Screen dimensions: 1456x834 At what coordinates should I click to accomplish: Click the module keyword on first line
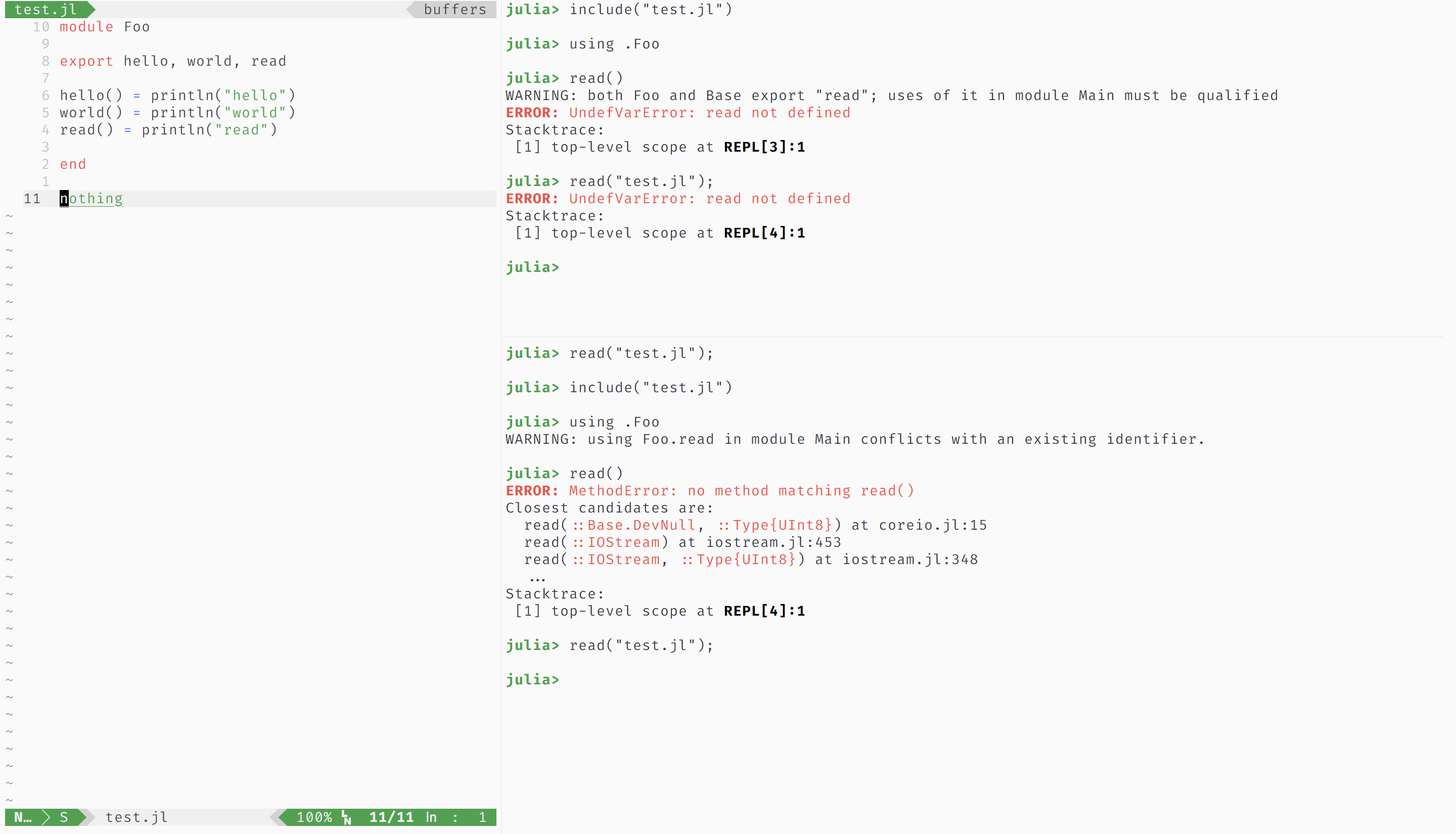click(86, 27)
